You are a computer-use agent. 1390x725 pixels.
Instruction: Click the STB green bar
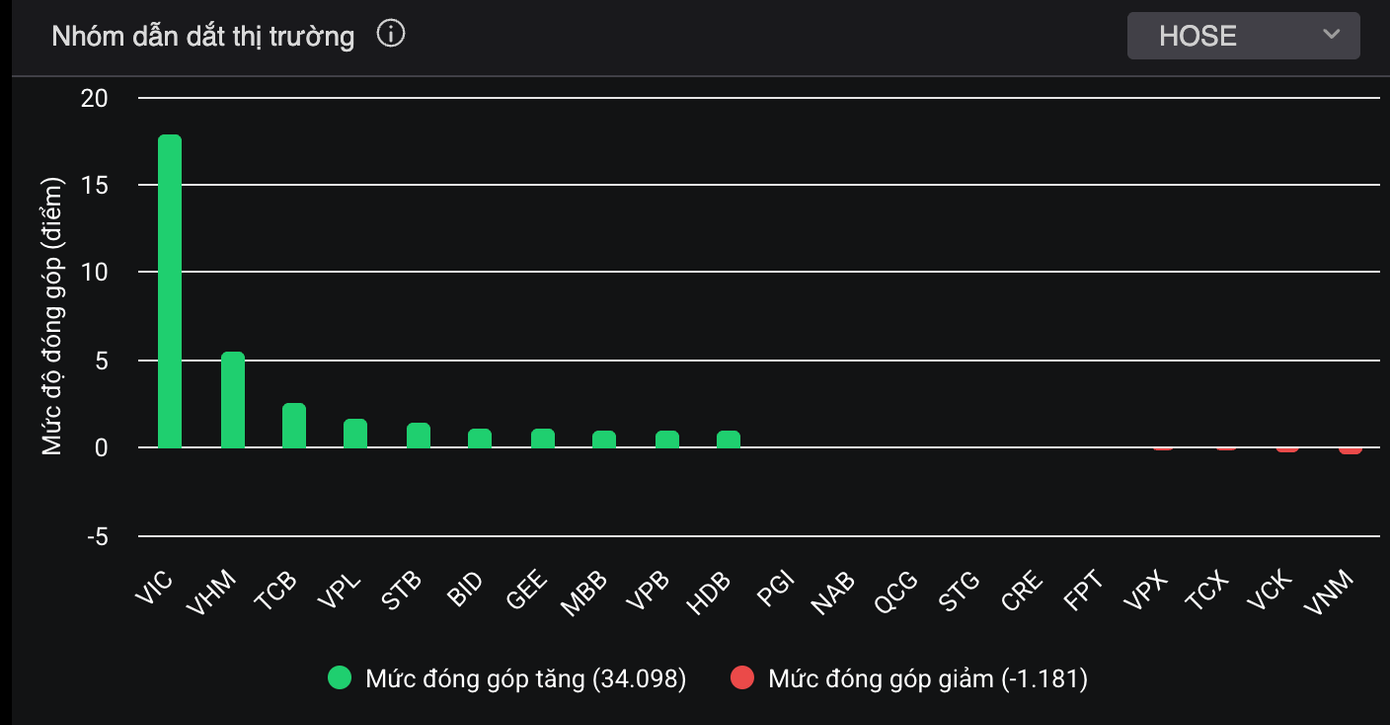point(418,435)
